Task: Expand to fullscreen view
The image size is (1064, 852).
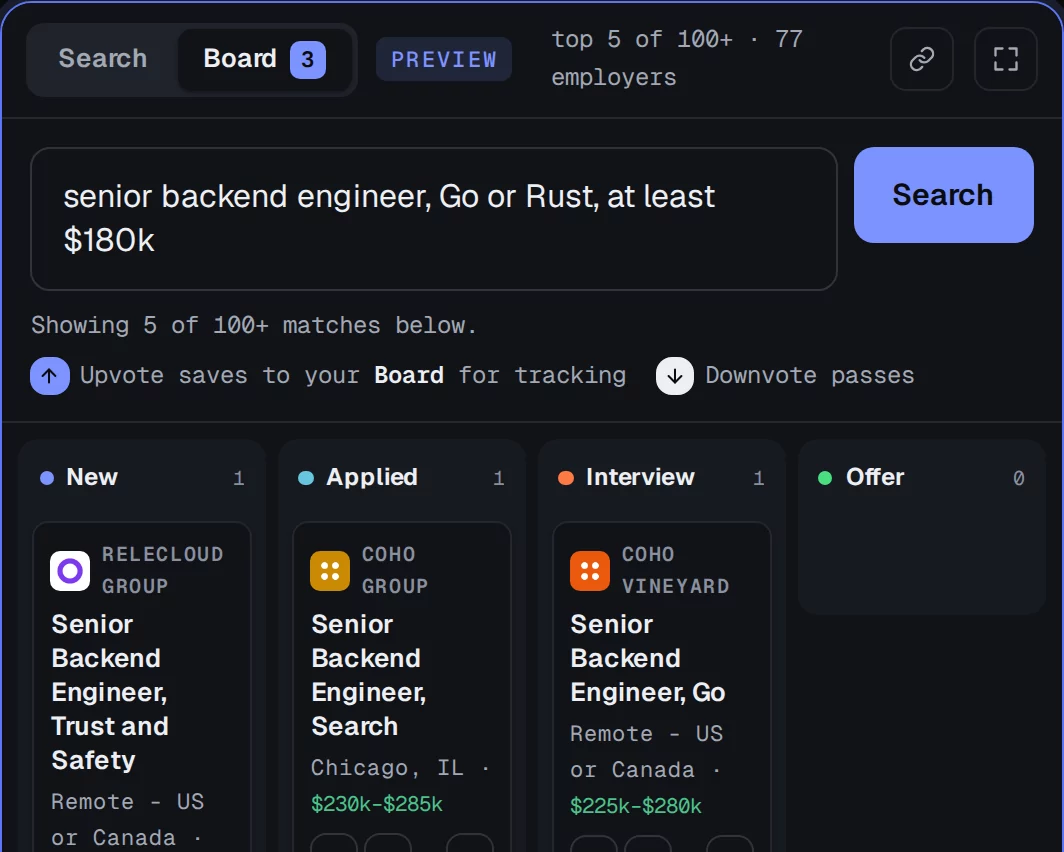Action: pyautogui.click(x=1005, y=59)
